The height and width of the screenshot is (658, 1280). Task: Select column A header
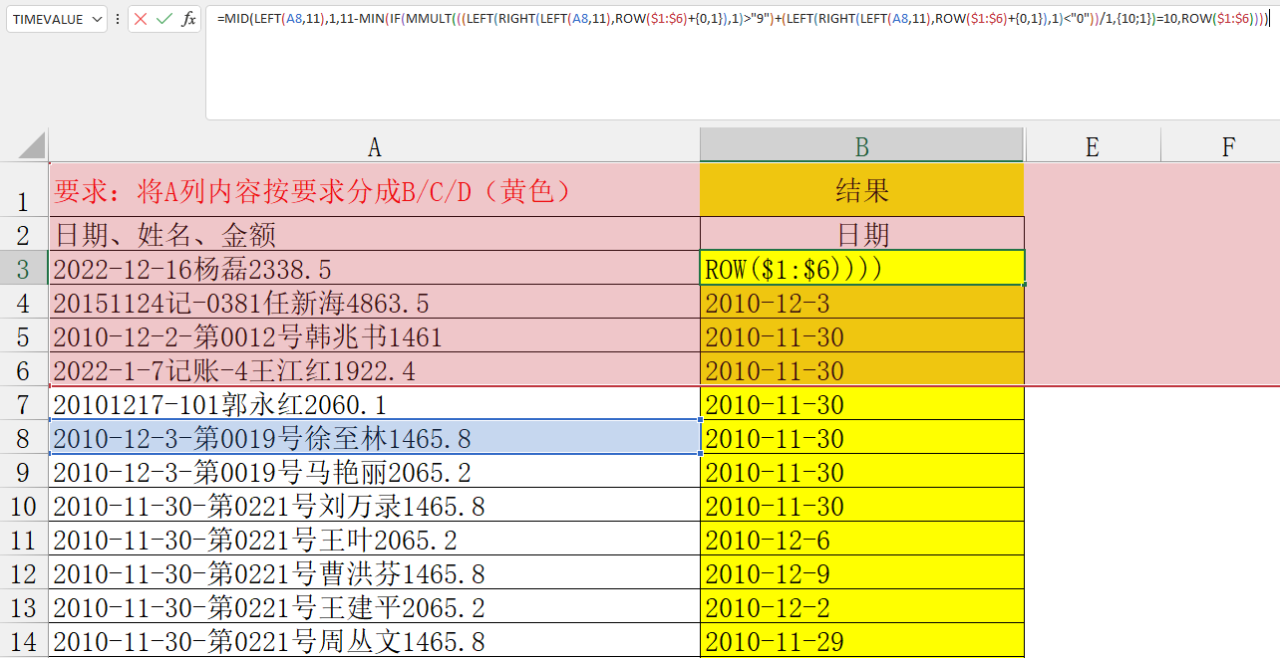pyautogui.click(x=374, y=146)
